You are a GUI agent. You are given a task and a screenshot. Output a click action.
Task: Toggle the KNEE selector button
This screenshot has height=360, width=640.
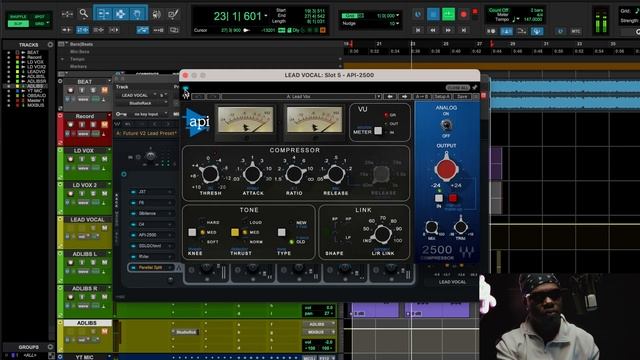(192, 232)
